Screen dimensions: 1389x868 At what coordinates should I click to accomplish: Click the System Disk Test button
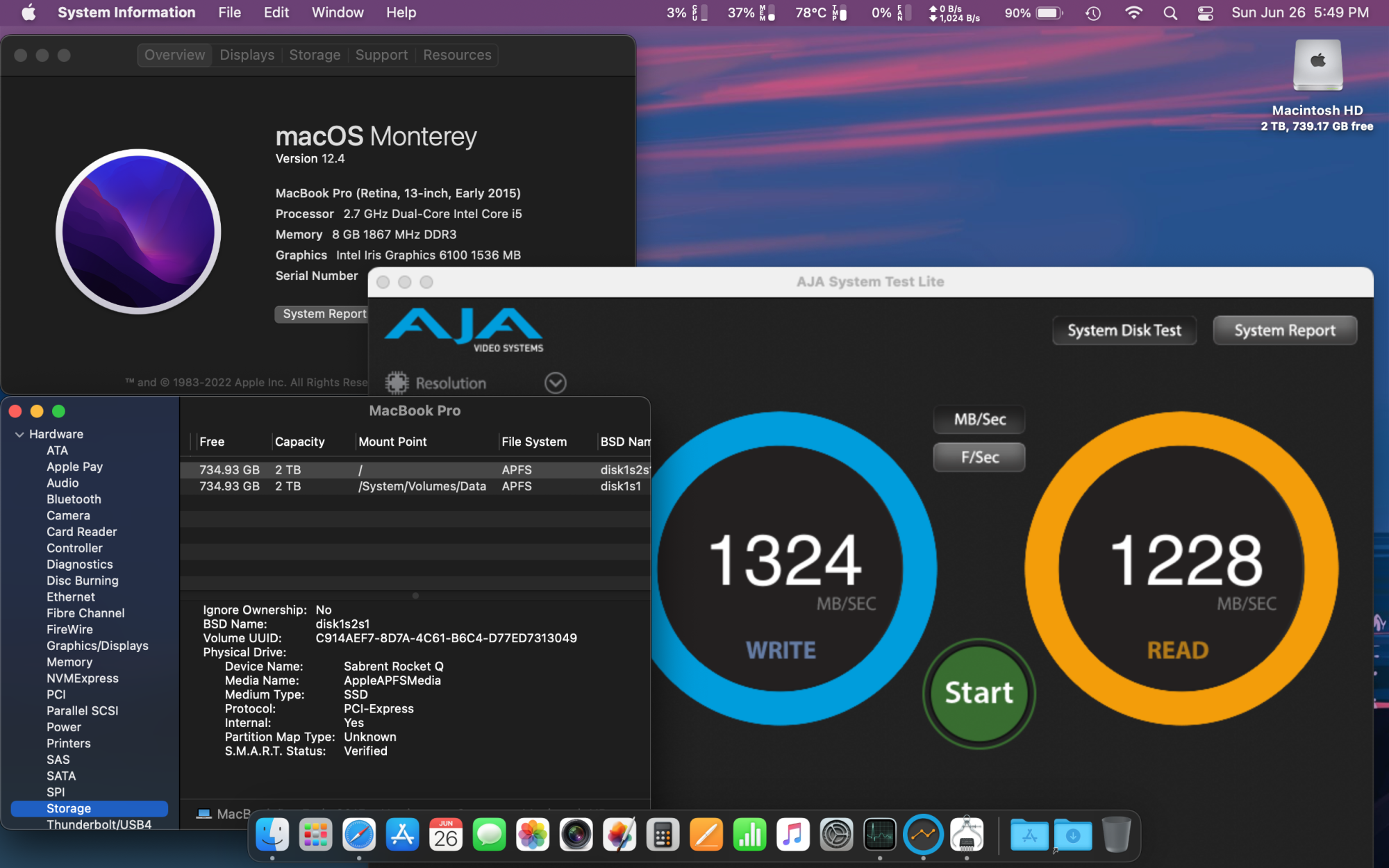(x=1124, y=331)
